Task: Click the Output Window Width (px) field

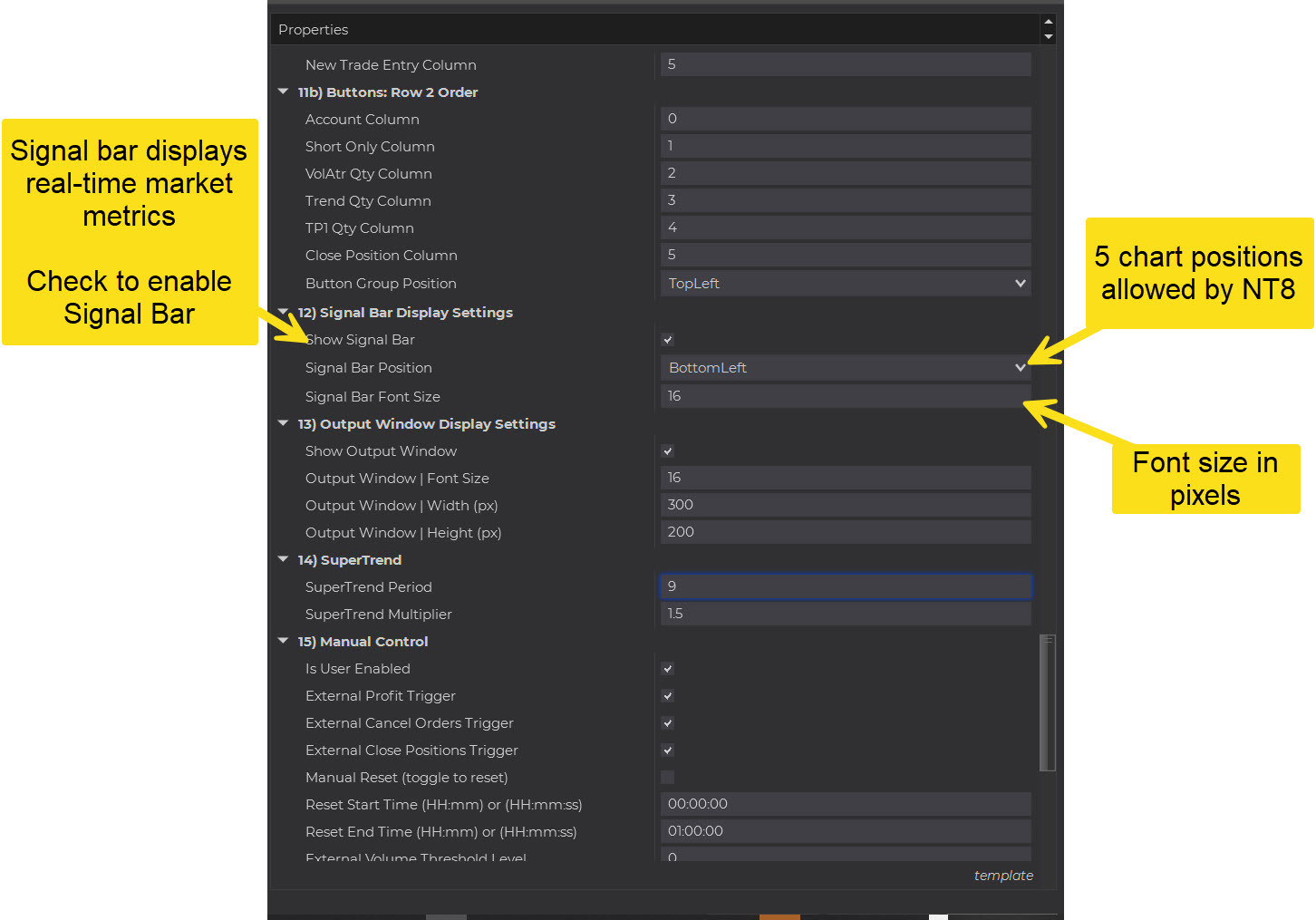Action: point(846,505)
